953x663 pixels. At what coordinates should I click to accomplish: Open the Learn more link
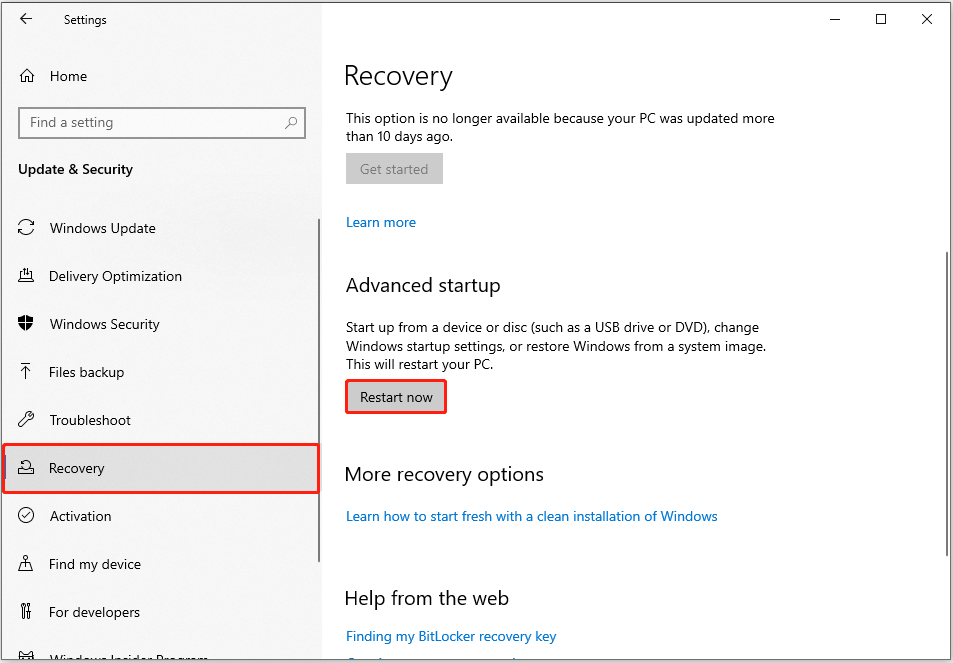tap(381, 222)
